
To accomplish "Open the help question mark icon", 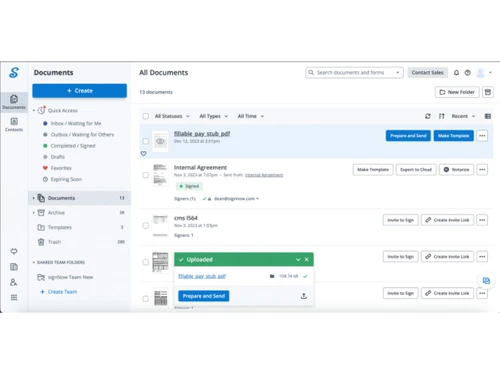I will tap(468, 72).
